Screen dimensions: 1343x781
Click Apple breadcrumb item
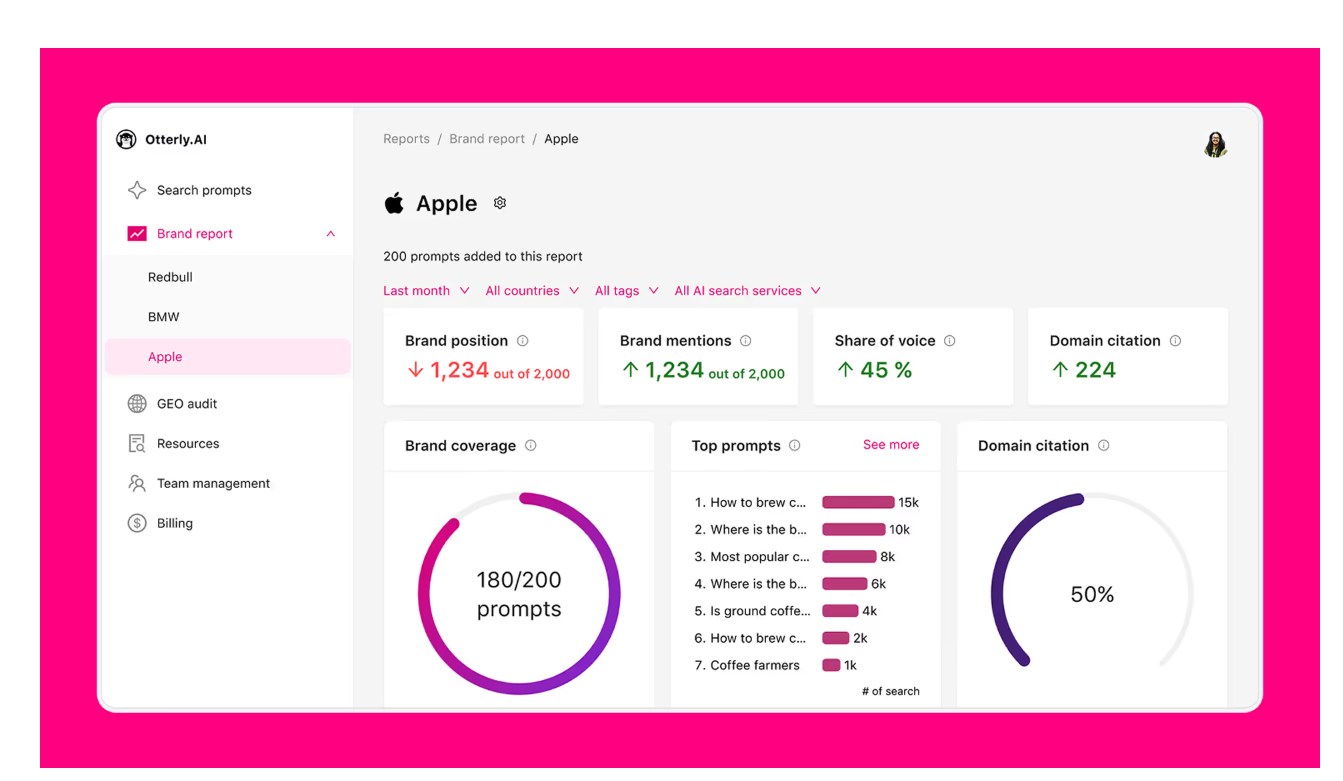561,139
